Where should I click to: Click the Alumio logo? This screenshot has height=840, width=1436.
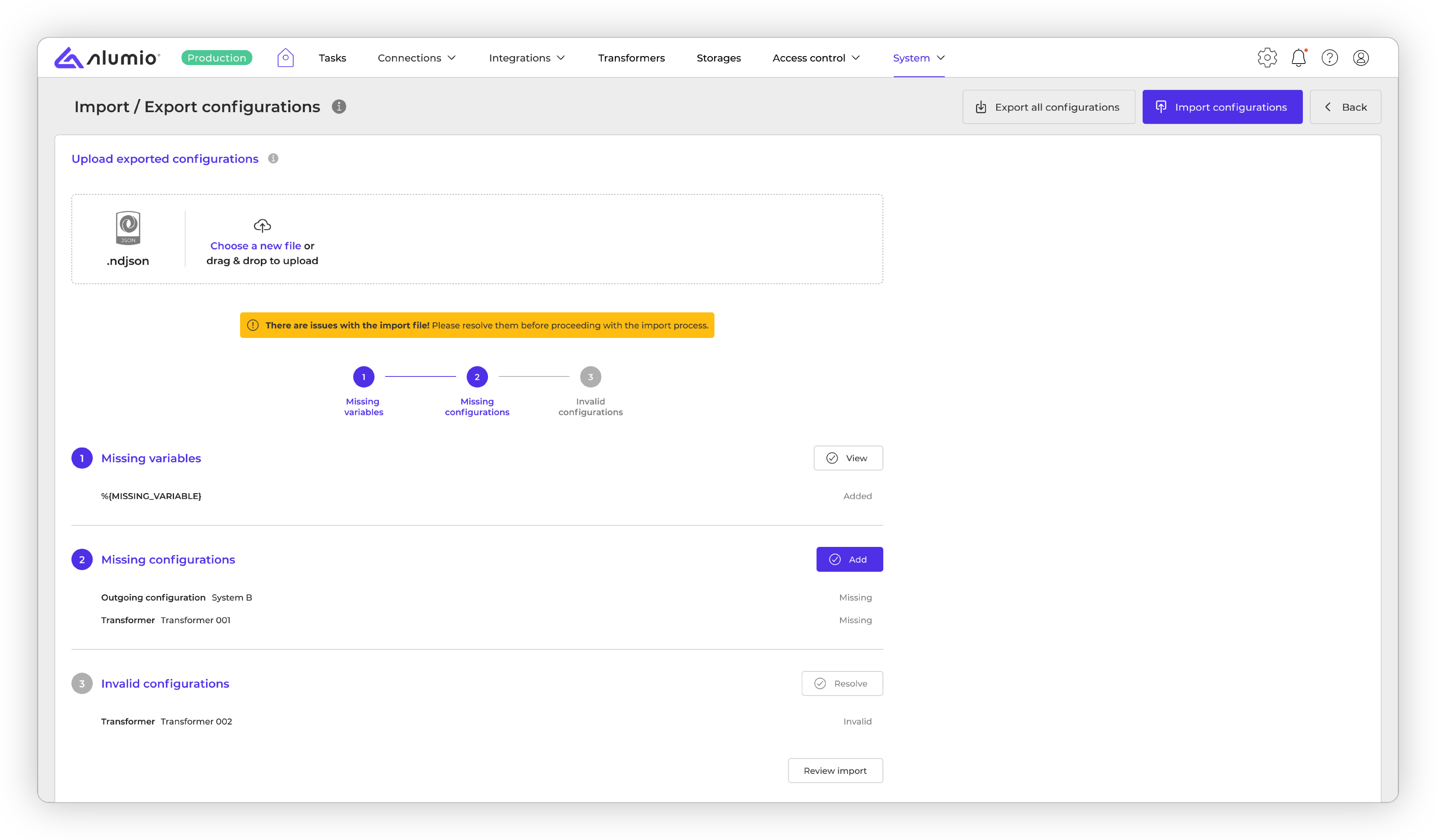point(107,58)
